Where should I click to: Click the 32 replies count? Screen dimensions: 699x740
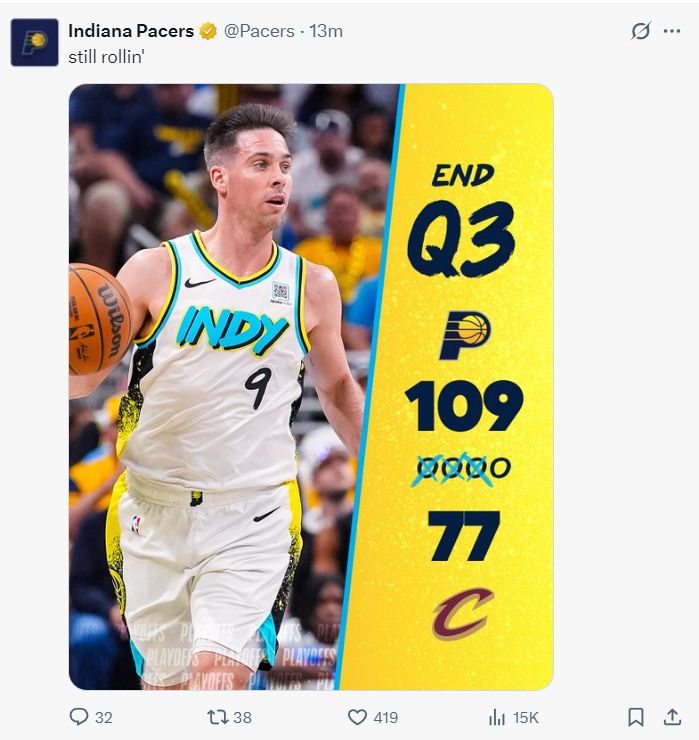coord(104,717)
